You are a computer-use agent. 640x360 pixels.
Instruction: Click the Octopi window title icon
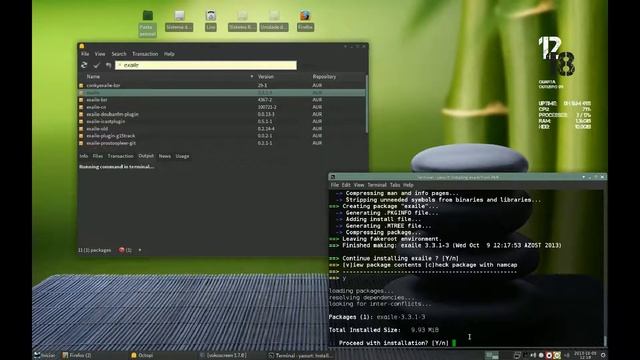(82, 46)
